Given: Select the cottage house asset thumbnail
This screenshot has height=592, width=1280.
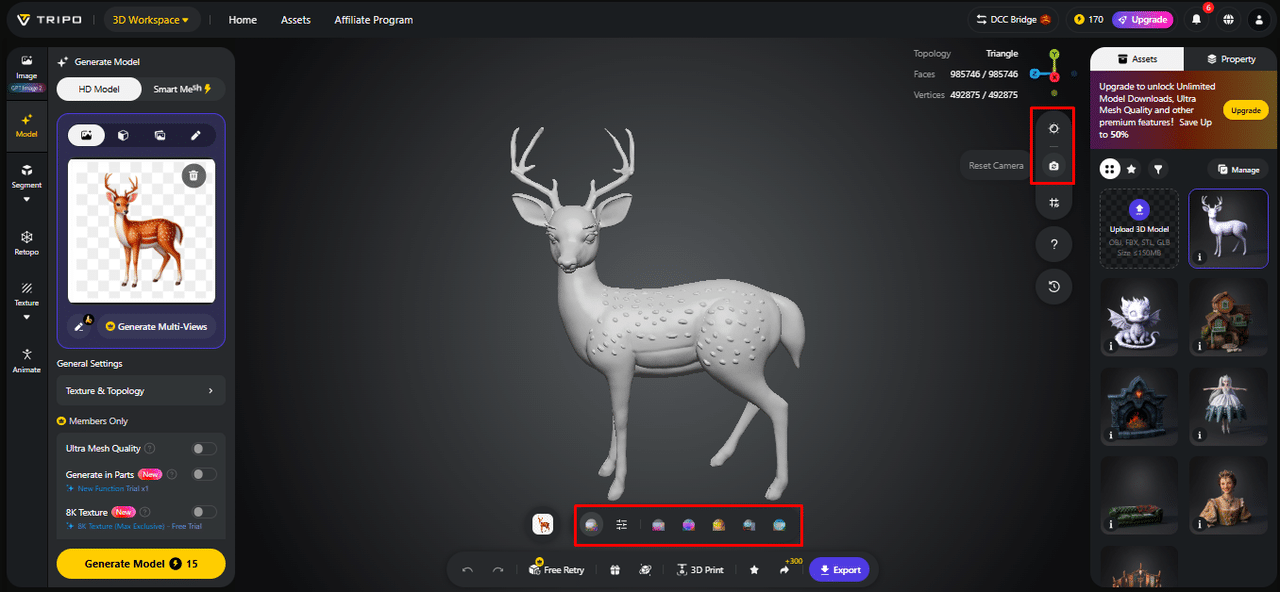Looking at the screenshot, I should tap(1228, 317).
